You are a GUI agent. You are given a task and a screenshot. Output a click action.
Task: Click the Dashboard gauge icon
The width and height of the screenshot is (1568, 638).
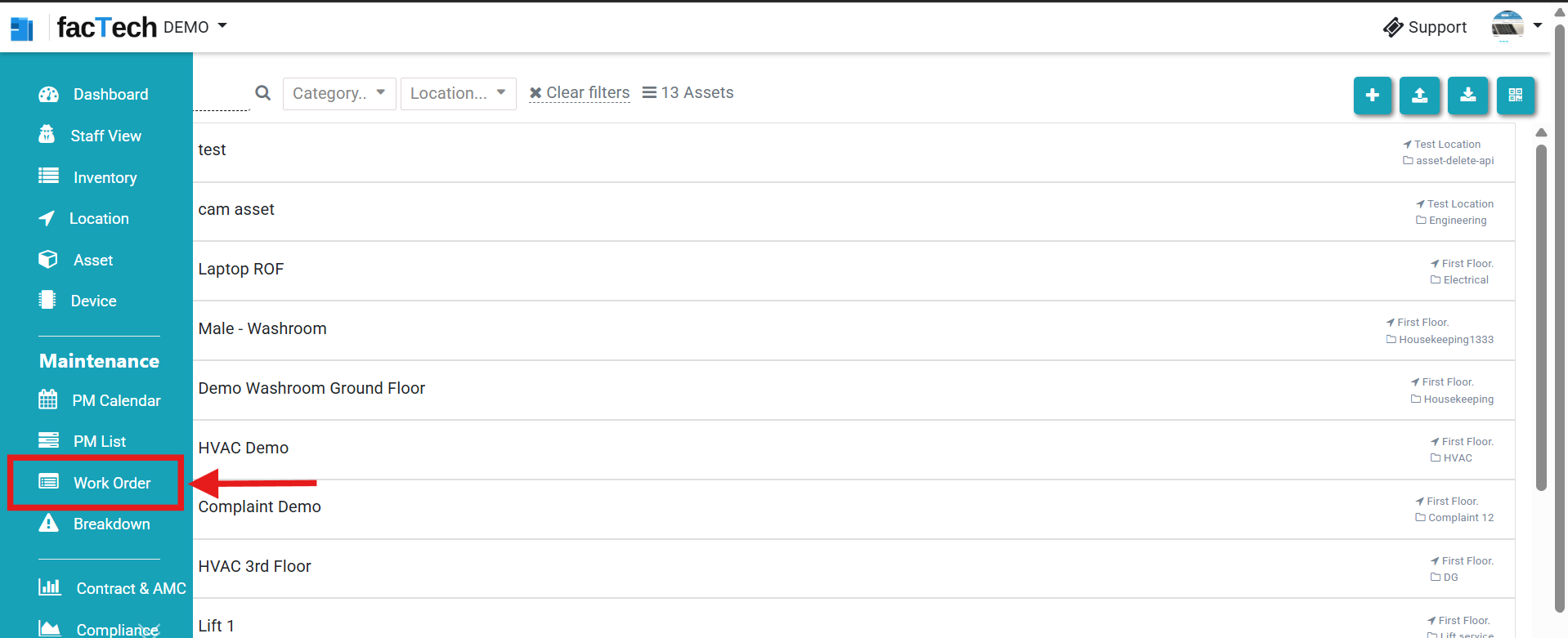point(49,94)
